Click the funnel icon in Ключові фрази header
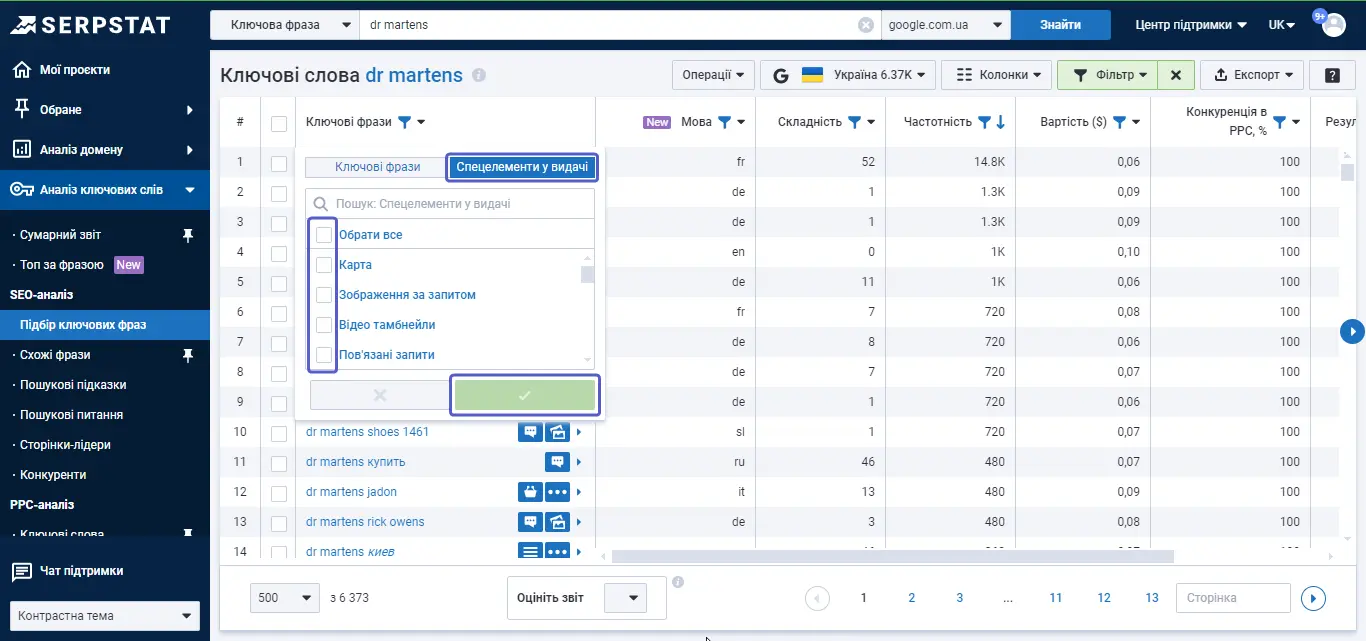Image resolution: width=1366 pixels, height=641 pixels. [404, 122]
